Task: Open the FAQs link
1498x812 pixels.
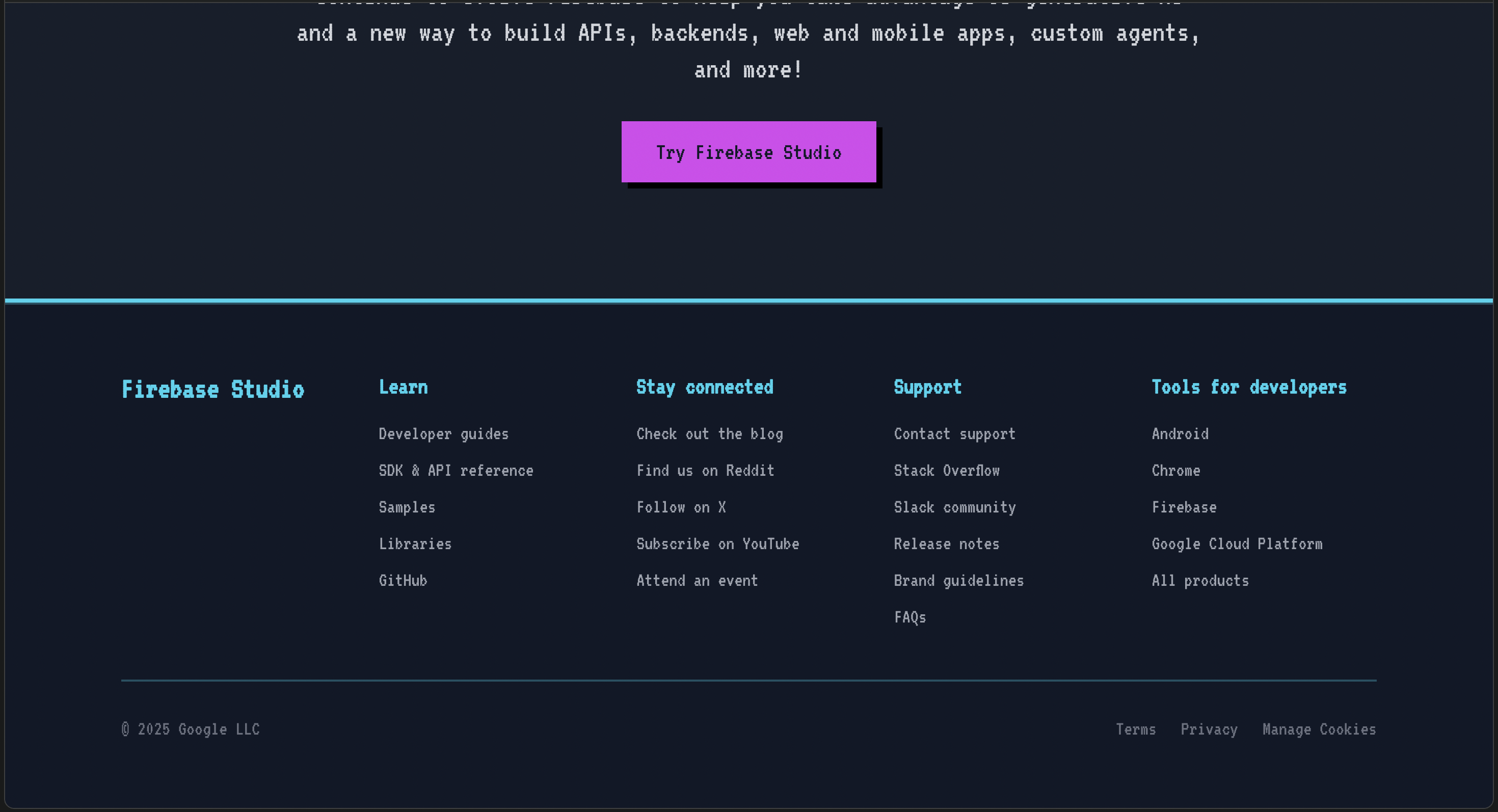Action: click(x=909, y=617)
